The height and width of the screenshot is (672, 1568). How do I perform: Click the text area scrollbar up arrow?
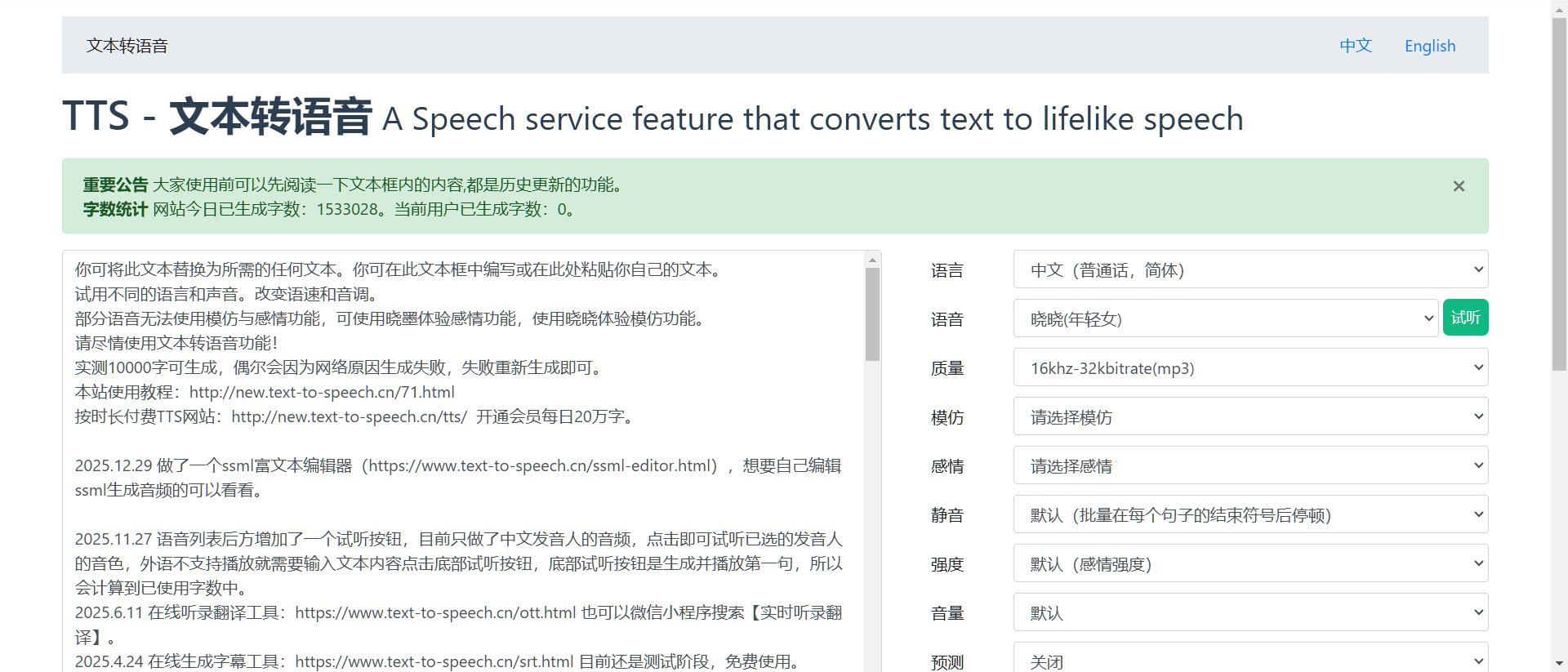(872, 260)
